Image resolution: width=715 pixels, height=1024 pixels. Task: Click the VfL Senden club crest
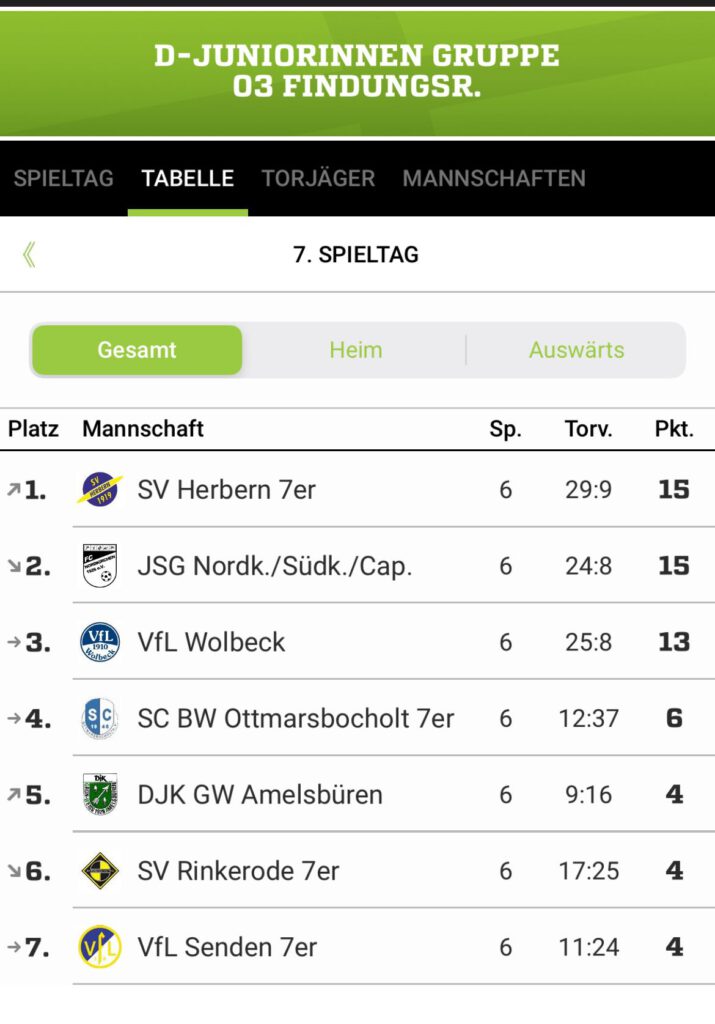(x=100, y=947)
